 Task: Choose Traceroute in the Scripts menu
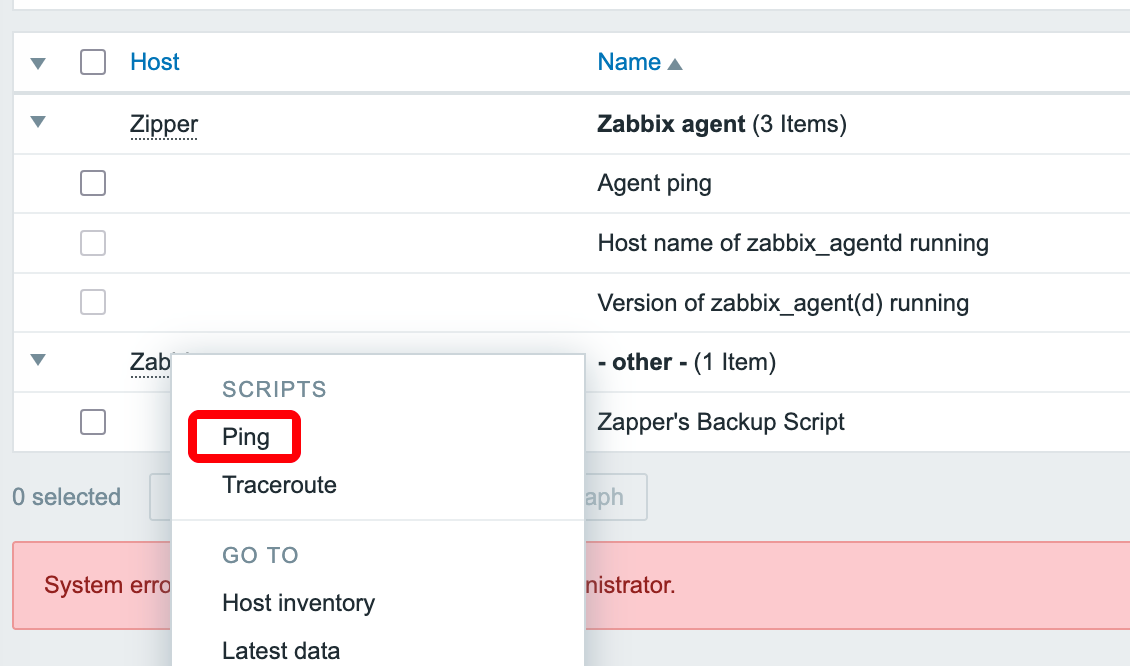tap(279, 486)
